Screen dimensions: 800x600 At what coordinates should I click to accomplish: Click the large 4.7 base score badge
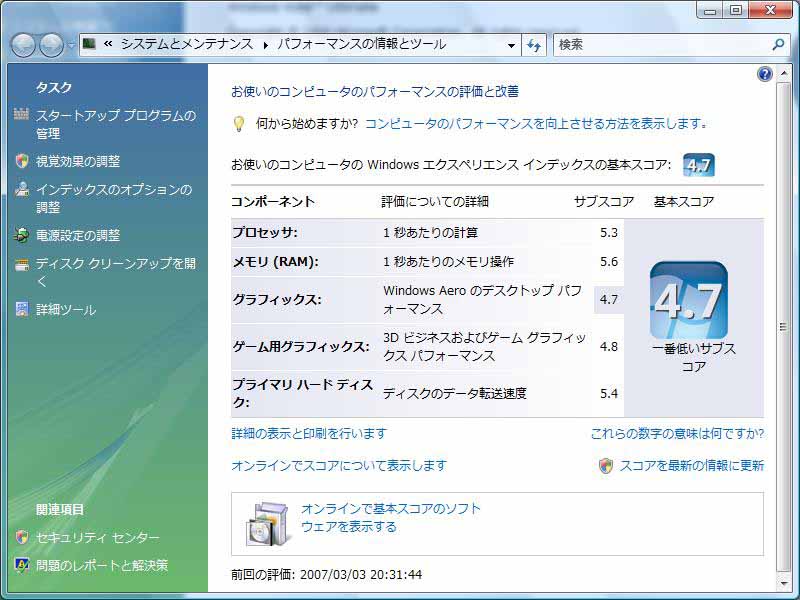pyautogui.click(x=689, y=300)
